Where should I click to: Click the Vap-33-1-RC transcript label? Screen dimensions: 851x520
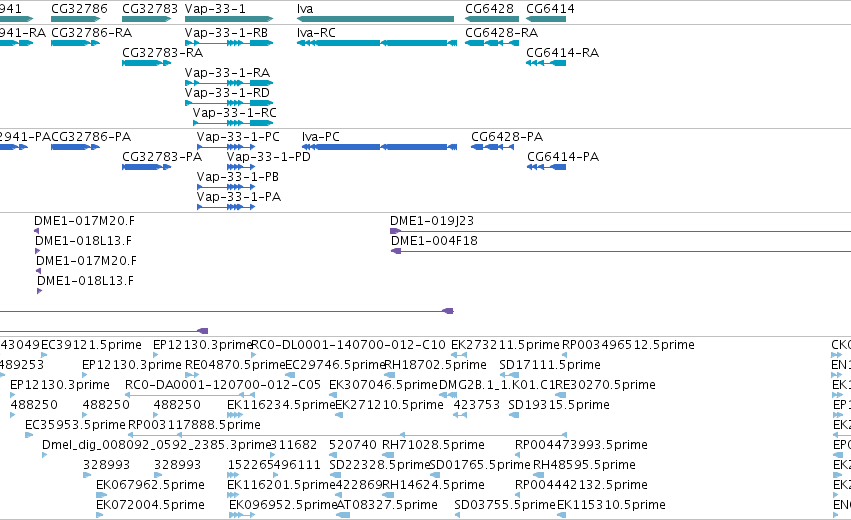point(234,113)
